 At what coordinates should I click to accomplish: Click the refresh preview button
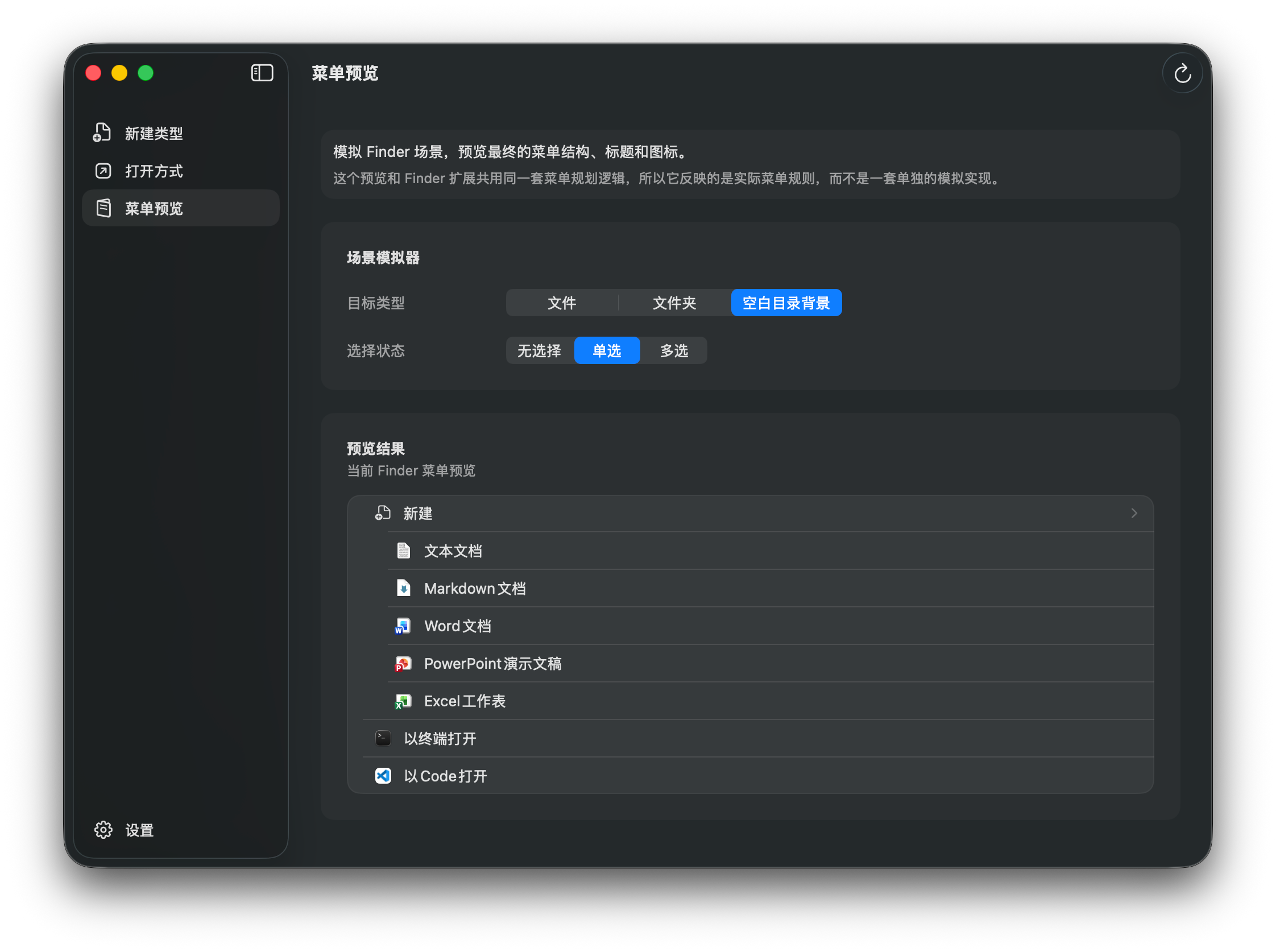pyautogui.click(x=1182, y=73)
